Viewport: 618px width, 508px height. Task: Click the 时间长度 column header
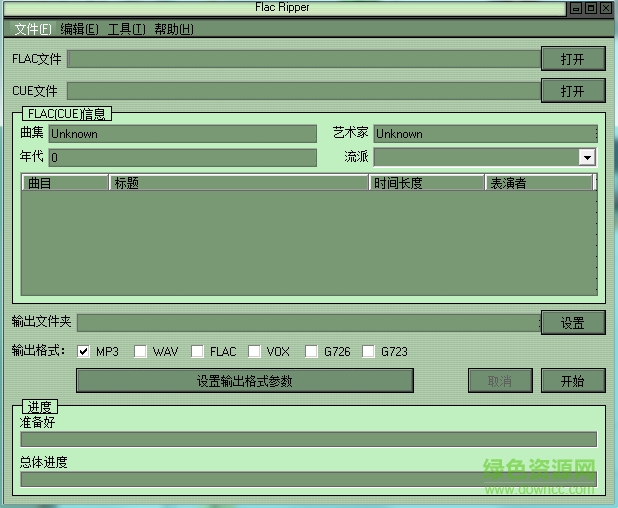(426, 183)
